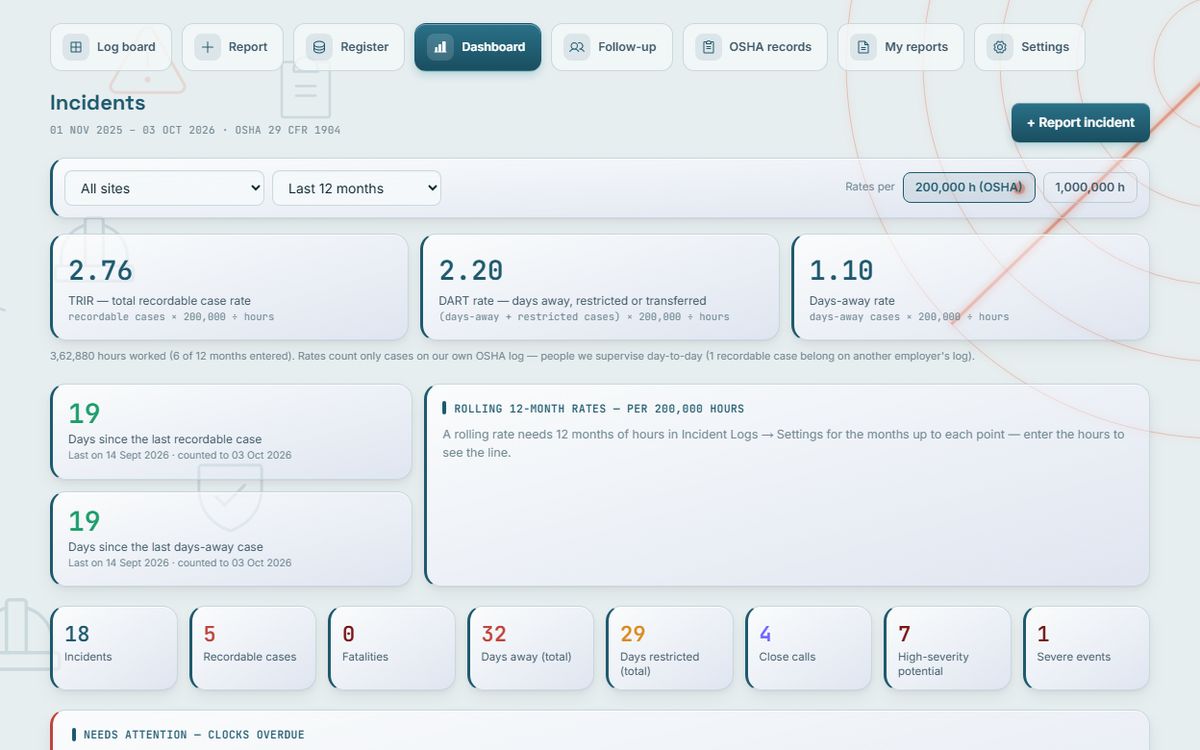The width and height of the screenshot is (1200, 750).
Task: Go to the Follow-up tab
Action: click(612, 47)
